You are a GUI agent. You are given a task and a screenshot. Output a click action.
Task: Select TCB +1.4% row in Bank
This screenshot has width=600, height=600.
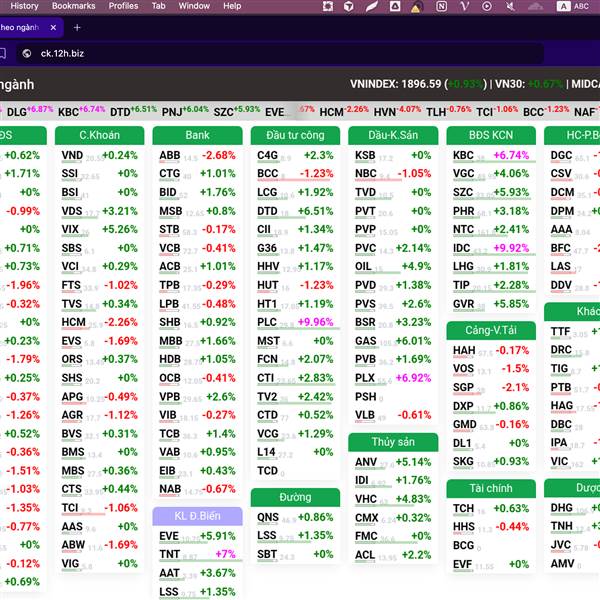197,434
